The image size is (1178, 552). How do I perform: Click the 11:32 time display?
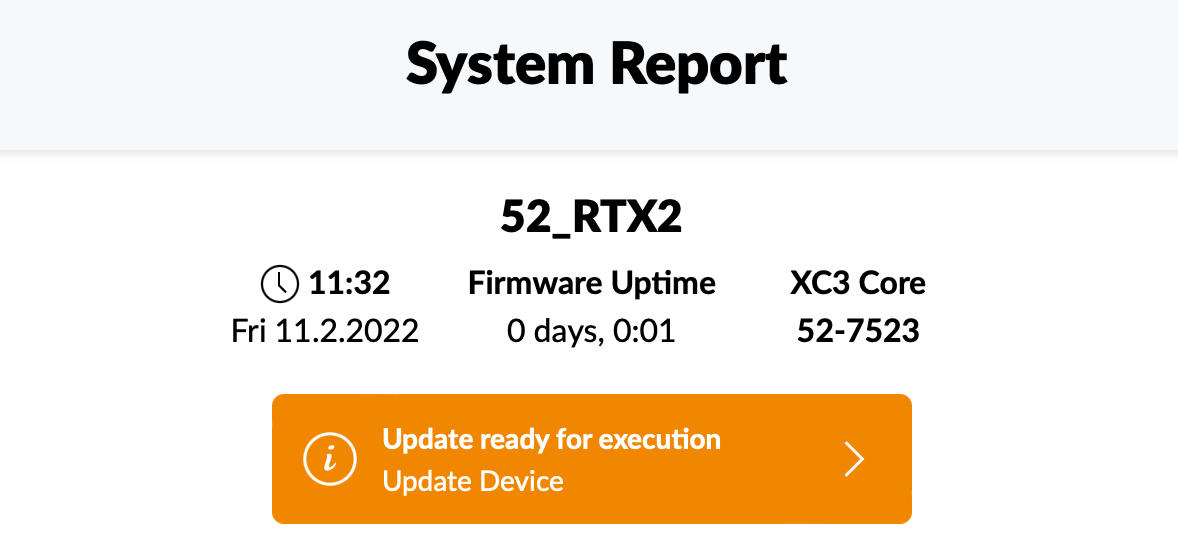pyautogui.click(x=349, y=284)
